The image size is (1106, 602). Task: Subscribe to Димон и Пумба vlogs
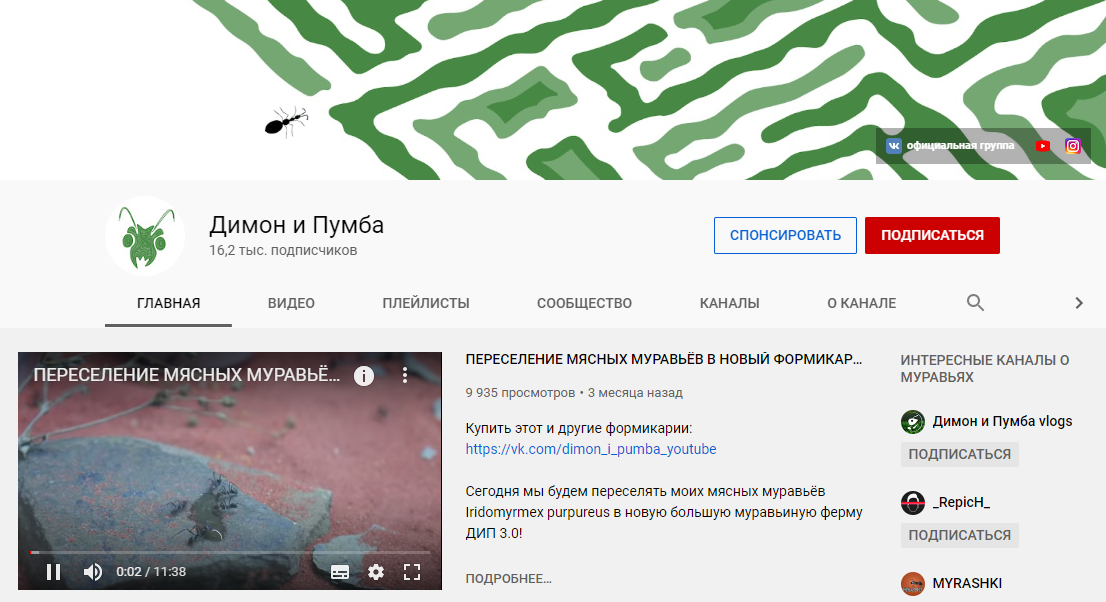click(959, 454)
